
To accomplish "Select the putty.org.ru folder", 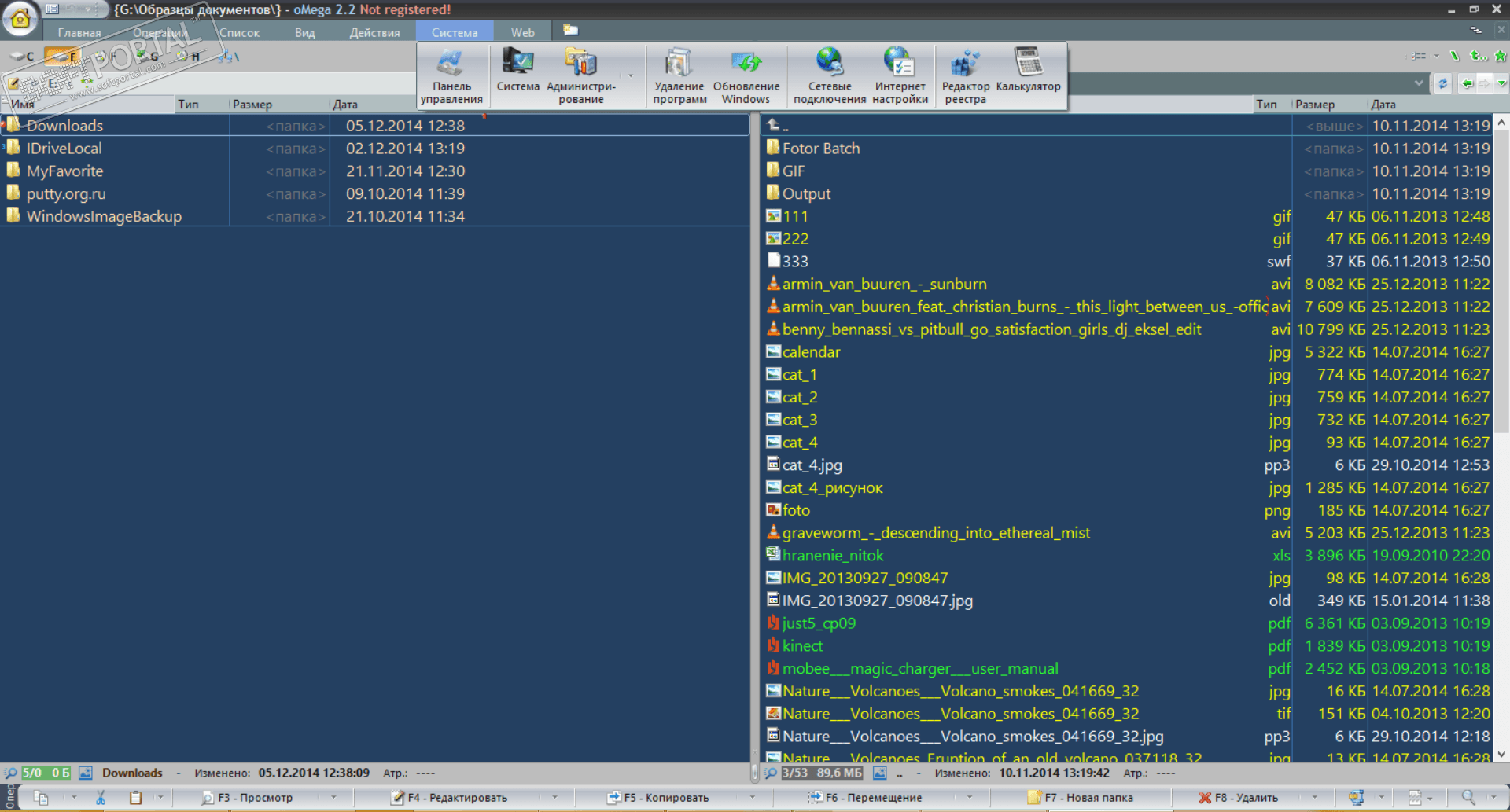I will (x=374, y=194).
